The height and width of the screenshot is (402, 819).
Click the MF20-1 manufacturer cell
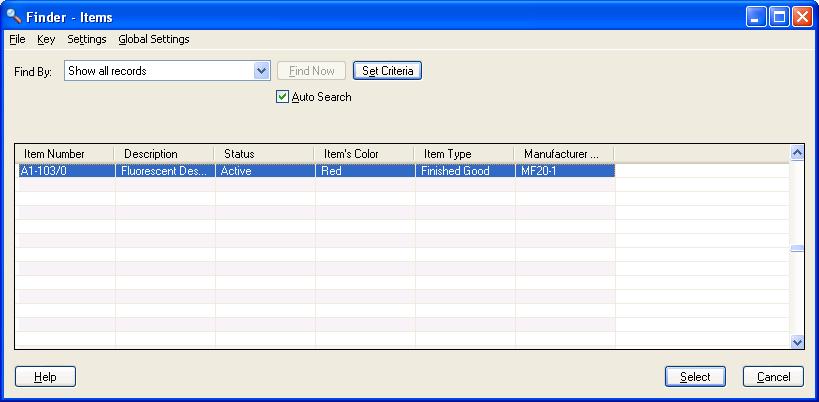point(565,171)
